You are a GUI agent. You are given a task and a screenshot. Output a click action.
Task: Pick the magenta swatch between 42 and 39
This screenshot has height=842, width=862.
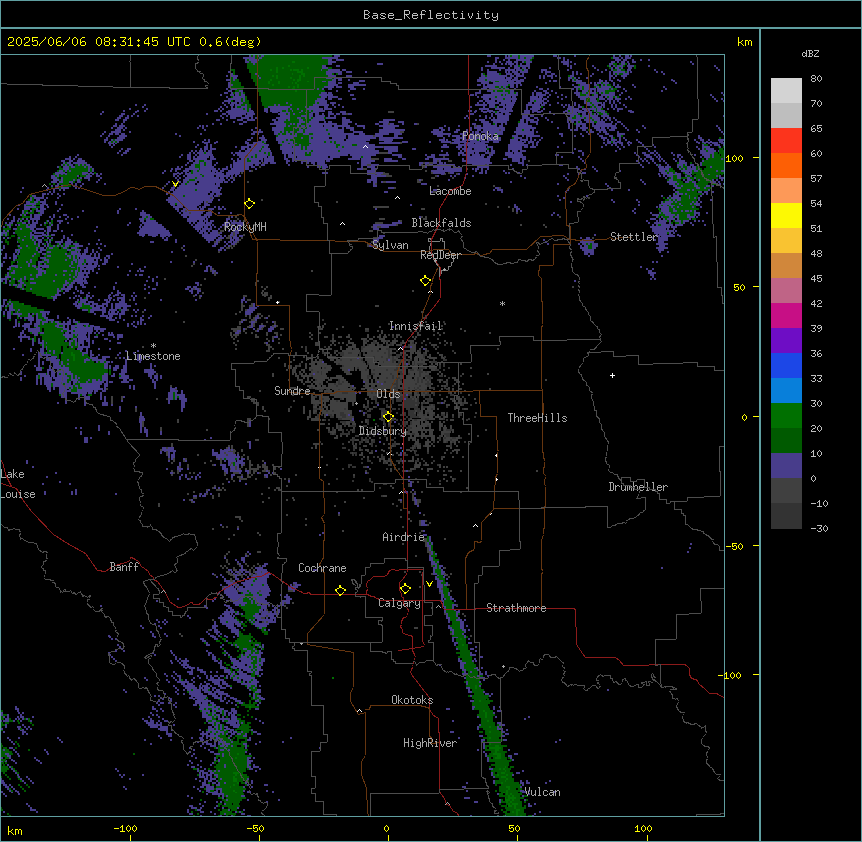[x=786, y=315]
